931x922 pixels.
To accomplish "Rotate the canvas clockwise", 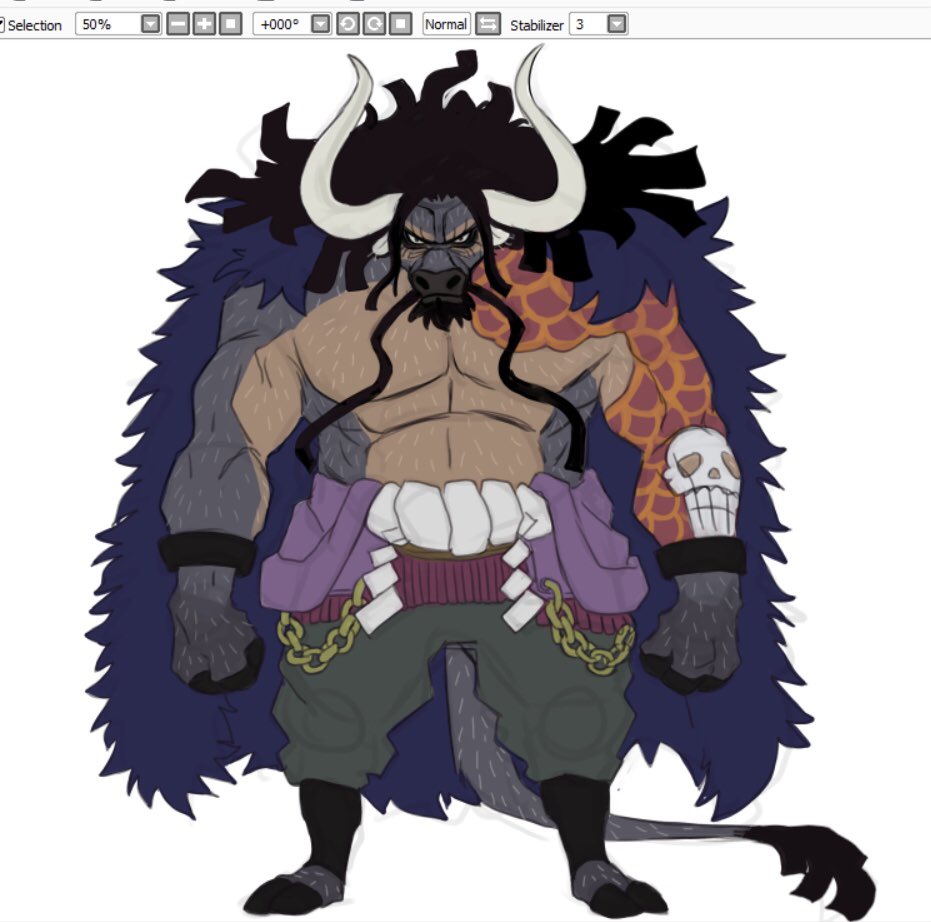I will click(374, 24).
